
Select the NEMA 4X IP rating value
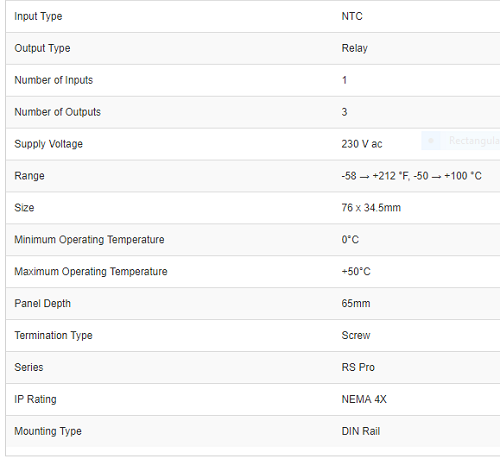point(364,399)
